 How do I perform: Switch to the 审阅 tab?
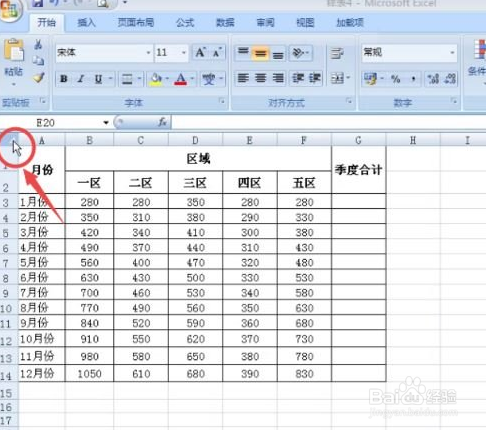[265, 23]
